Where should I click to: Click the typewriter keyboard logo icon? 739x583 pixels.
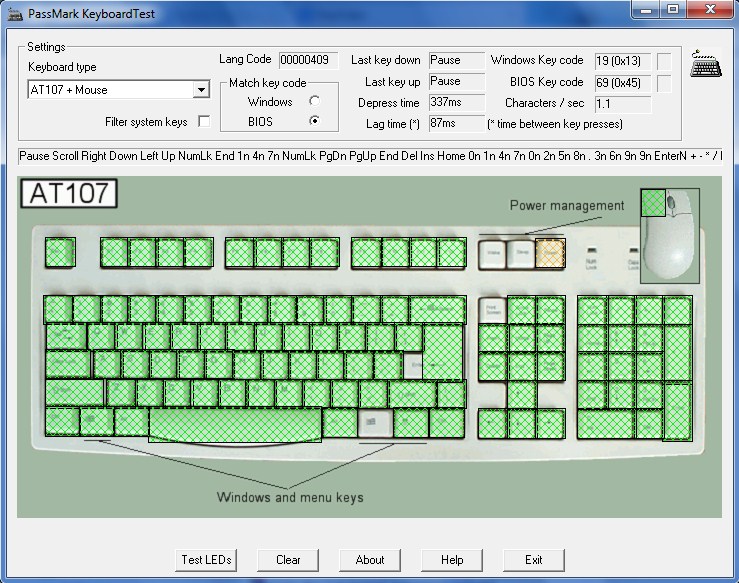pos(706,64)
